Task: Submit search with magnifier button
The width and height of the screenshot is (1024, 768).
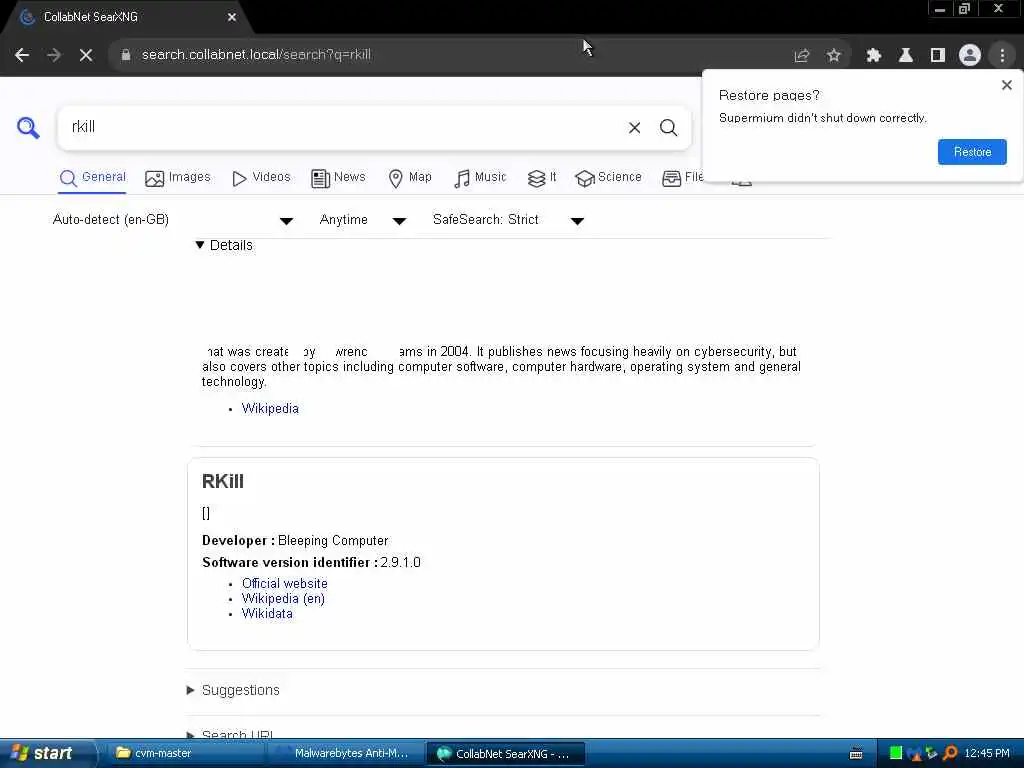Action: [668, 128]
